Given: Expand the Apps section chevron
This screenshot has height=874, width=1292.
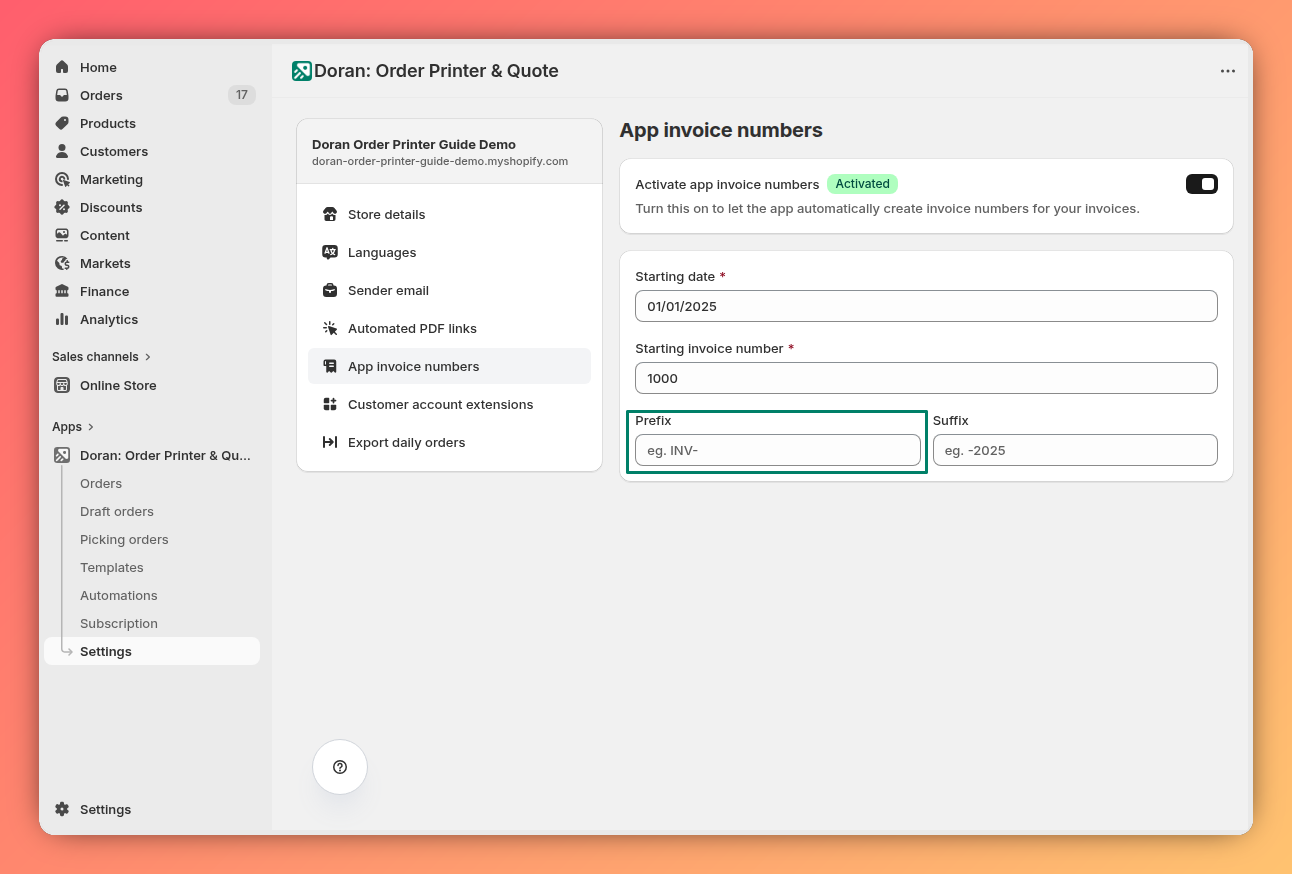Looking at the screenshot, I should coord(91,427).
